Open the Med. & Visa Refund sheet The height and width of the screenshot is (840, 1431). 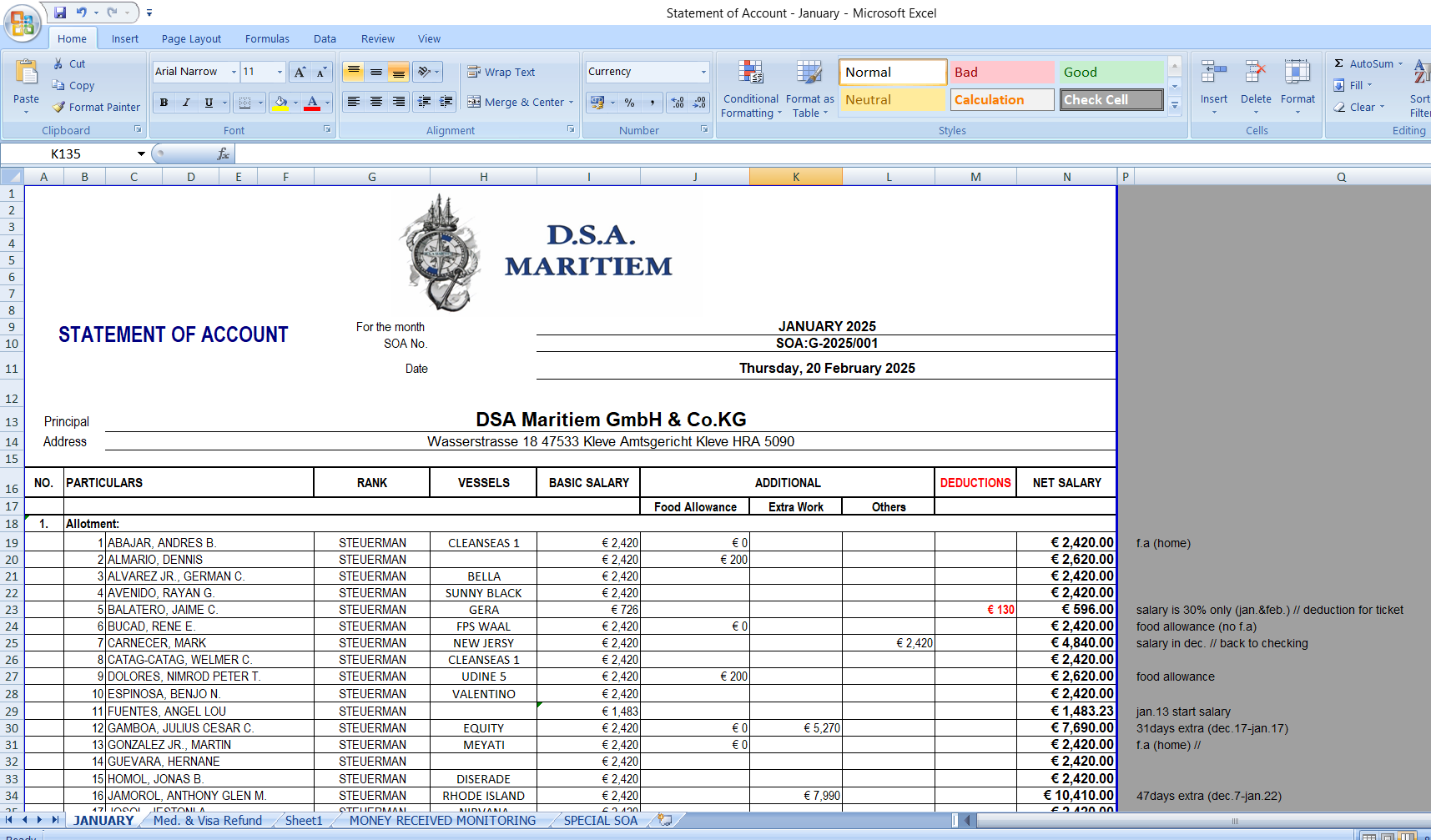tap(208, 820)
